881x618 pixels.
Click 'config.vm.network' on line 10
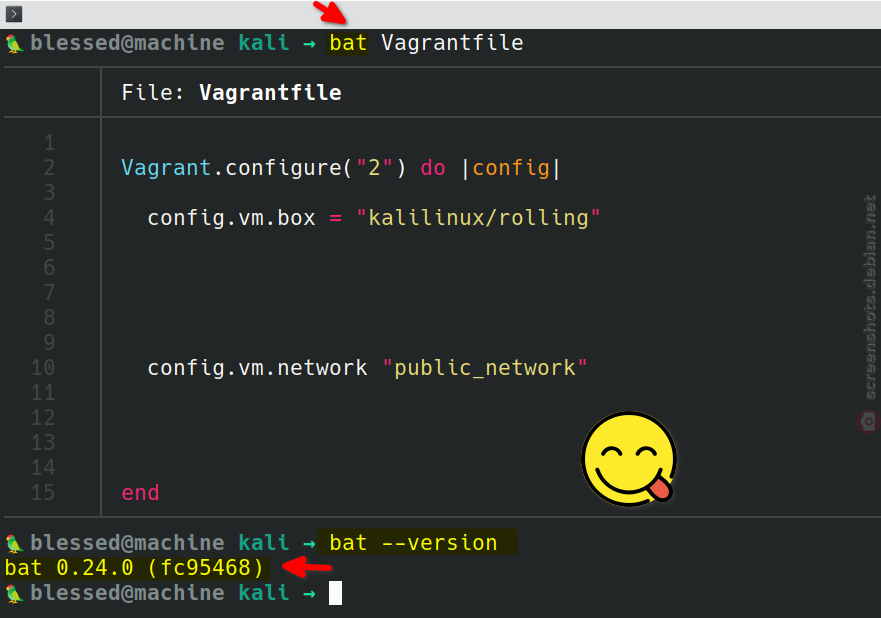[x=257, y=368]
